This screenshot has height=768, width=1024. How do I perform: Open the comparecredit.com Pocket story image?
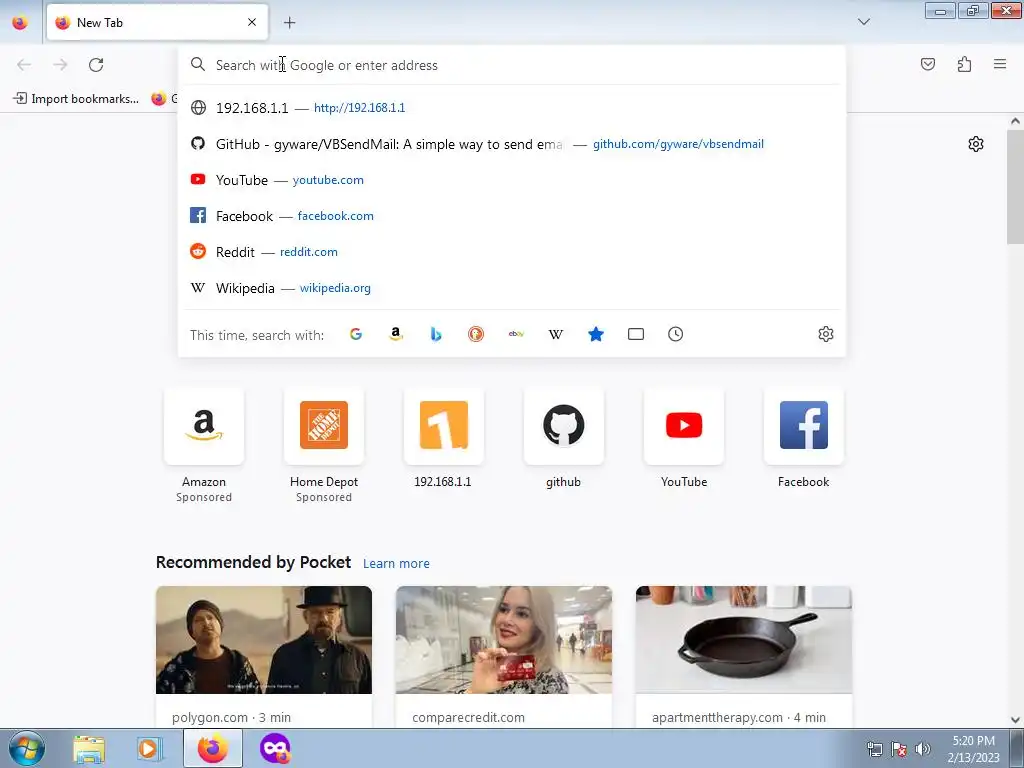[x=504, y=640]
